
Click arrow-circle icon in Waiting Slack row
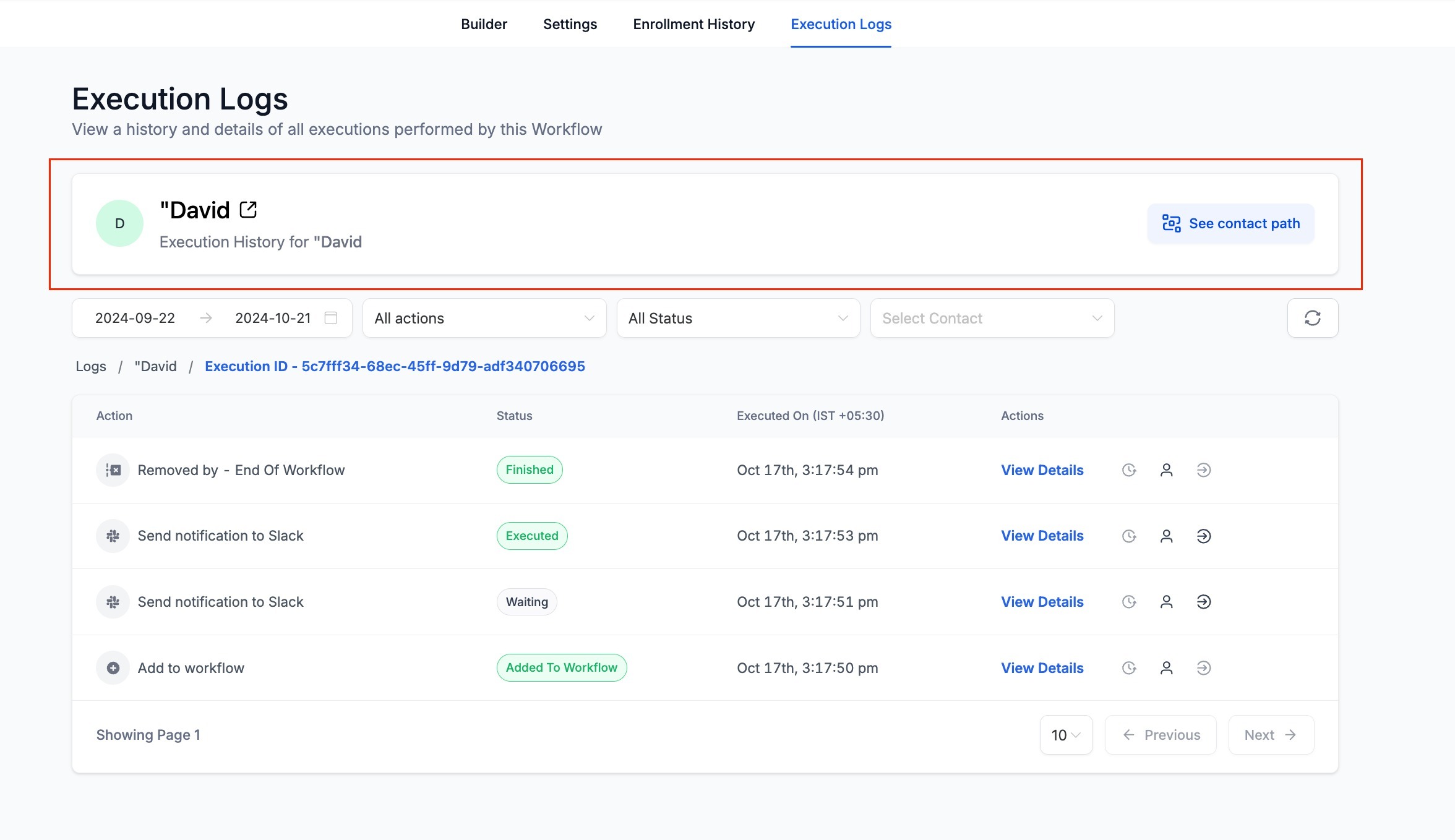pos(1203,602)
